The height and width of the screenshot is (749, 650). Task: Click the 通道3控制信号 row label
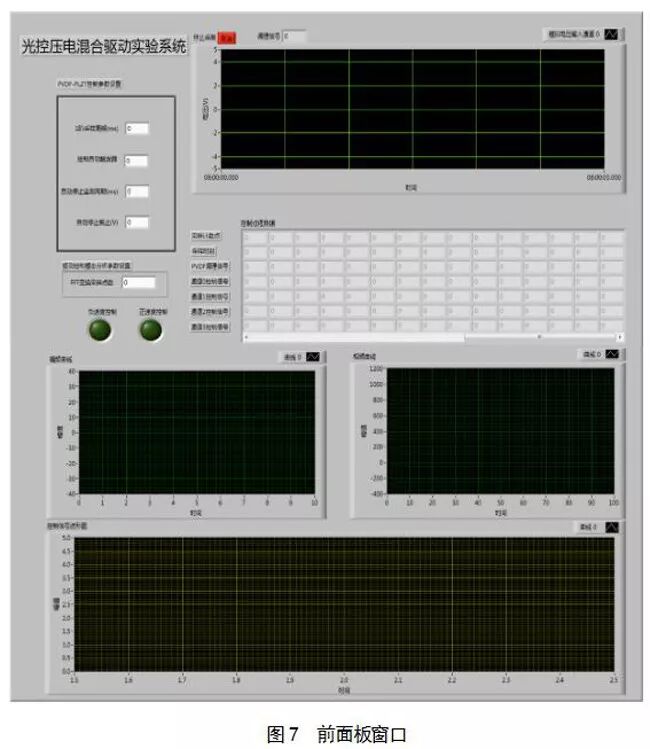point(210,327)
